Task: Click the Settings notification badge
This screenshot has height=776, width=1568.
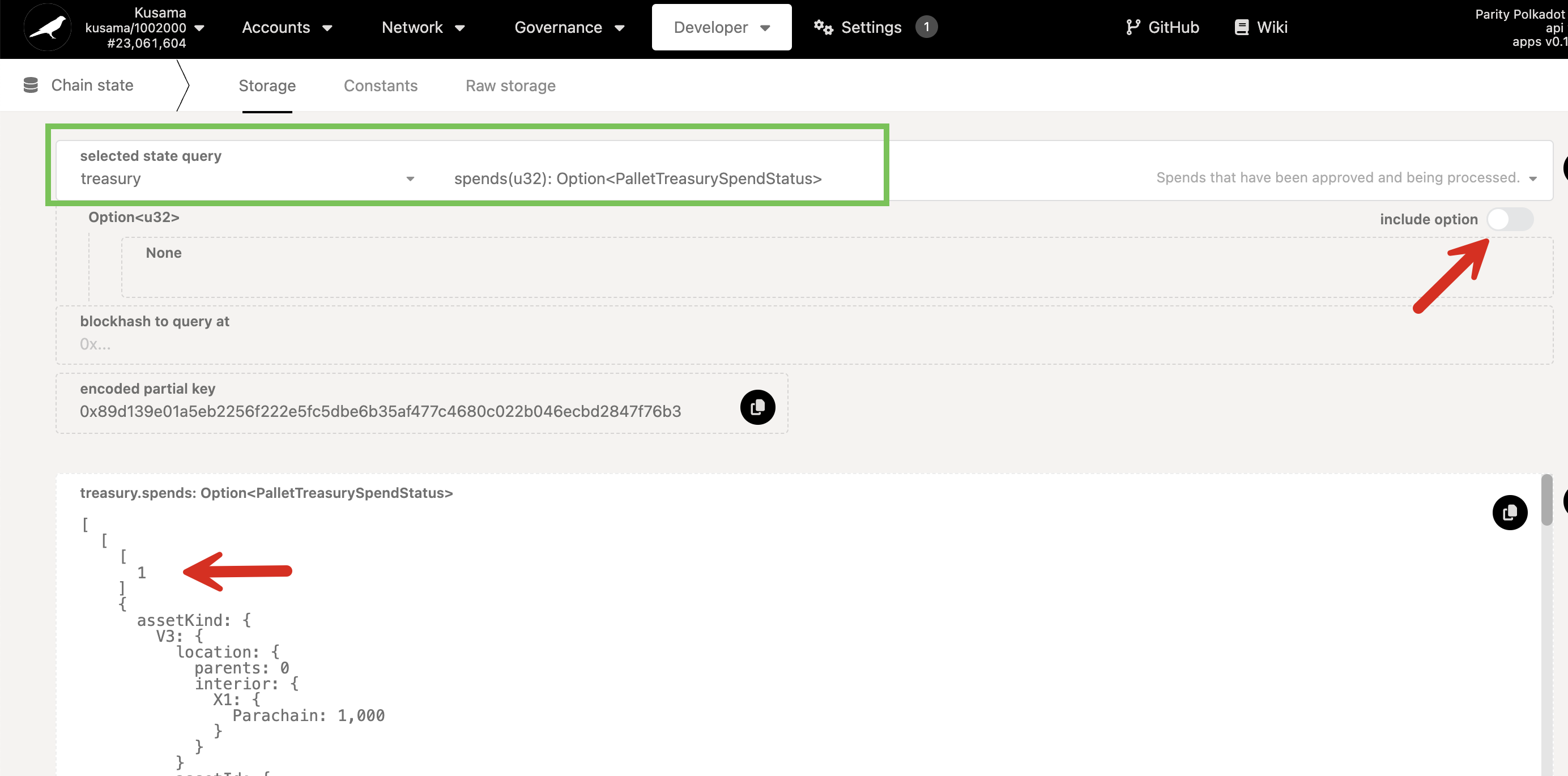Action: click(x=926, y=27)
